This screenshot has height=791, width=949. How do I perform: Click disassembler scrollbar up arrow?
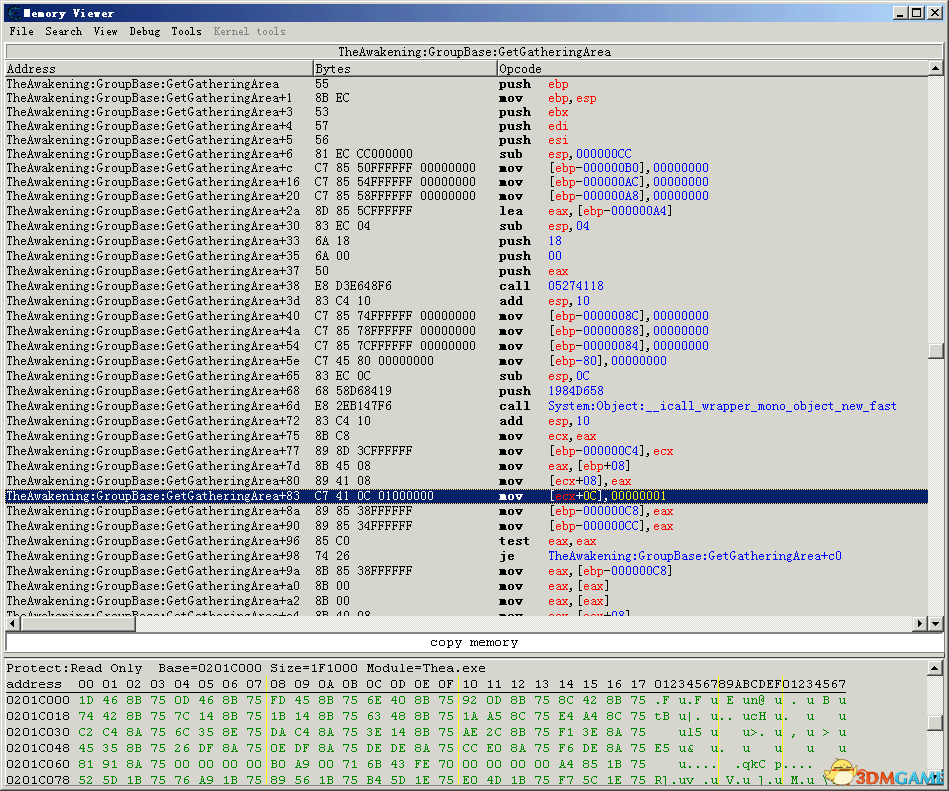pos(936,68)
